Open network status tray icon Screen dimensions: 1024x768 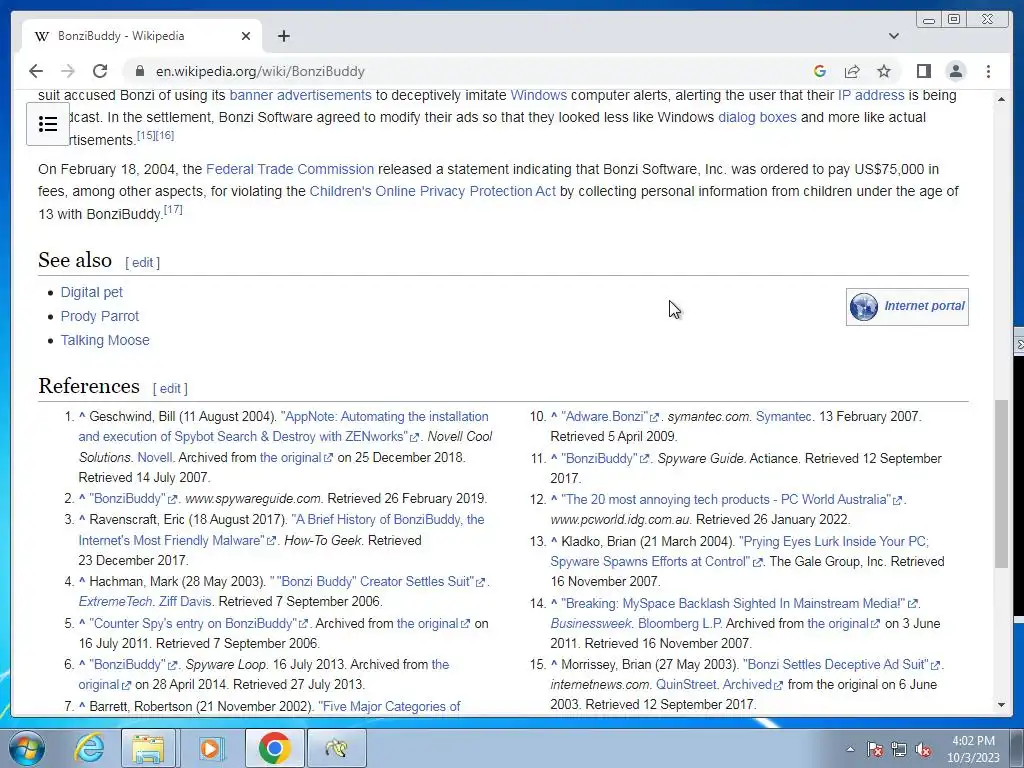(899, 749)
